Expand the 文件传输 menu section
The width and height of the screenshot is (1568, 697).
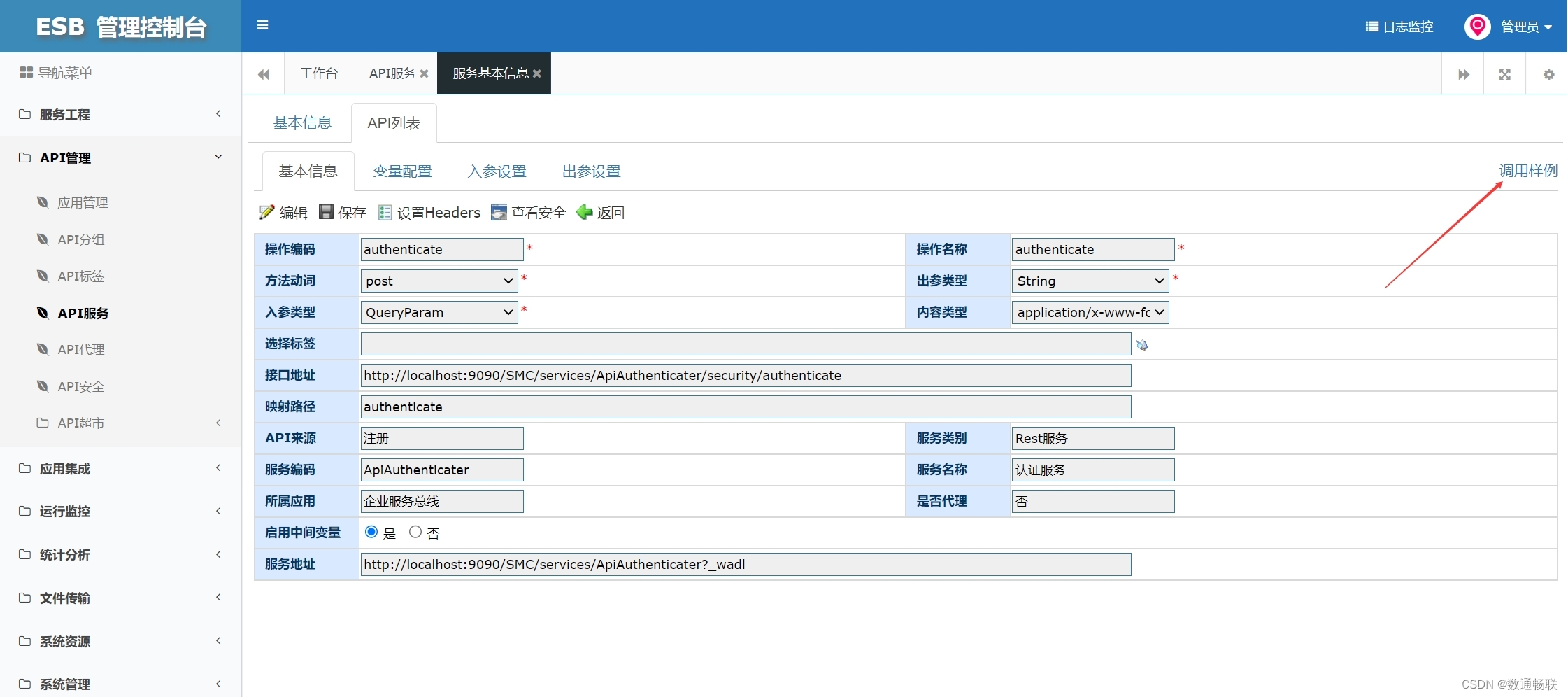pos(120,598)
